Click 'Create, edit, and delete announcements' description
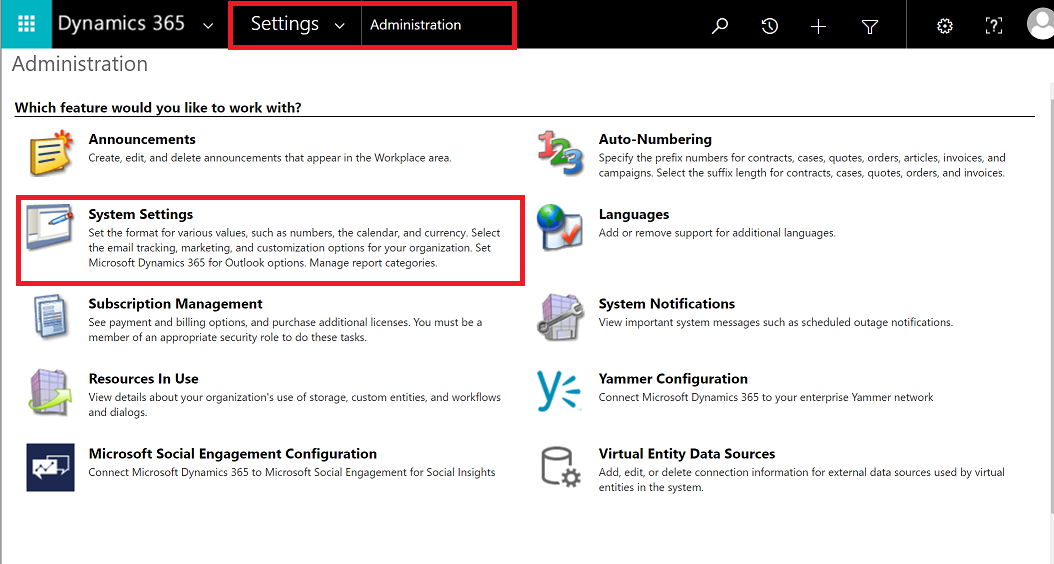 pos(270,157)
